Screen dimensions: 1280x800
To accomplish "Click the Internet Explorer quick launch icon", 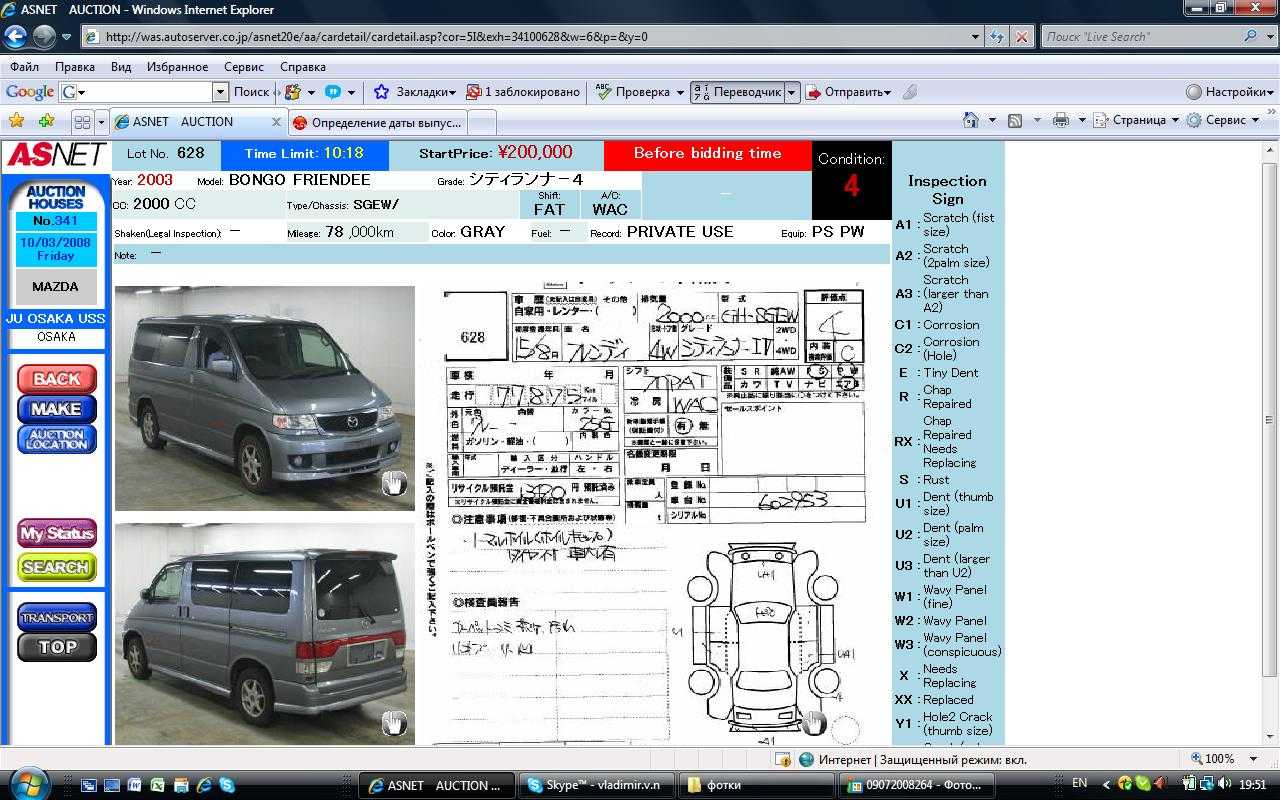I will [x=205, y=786].
